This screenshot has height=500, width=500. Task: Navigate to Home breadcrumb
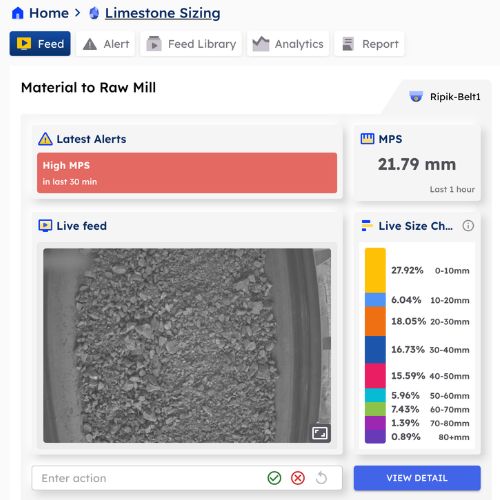pos(49,13)
